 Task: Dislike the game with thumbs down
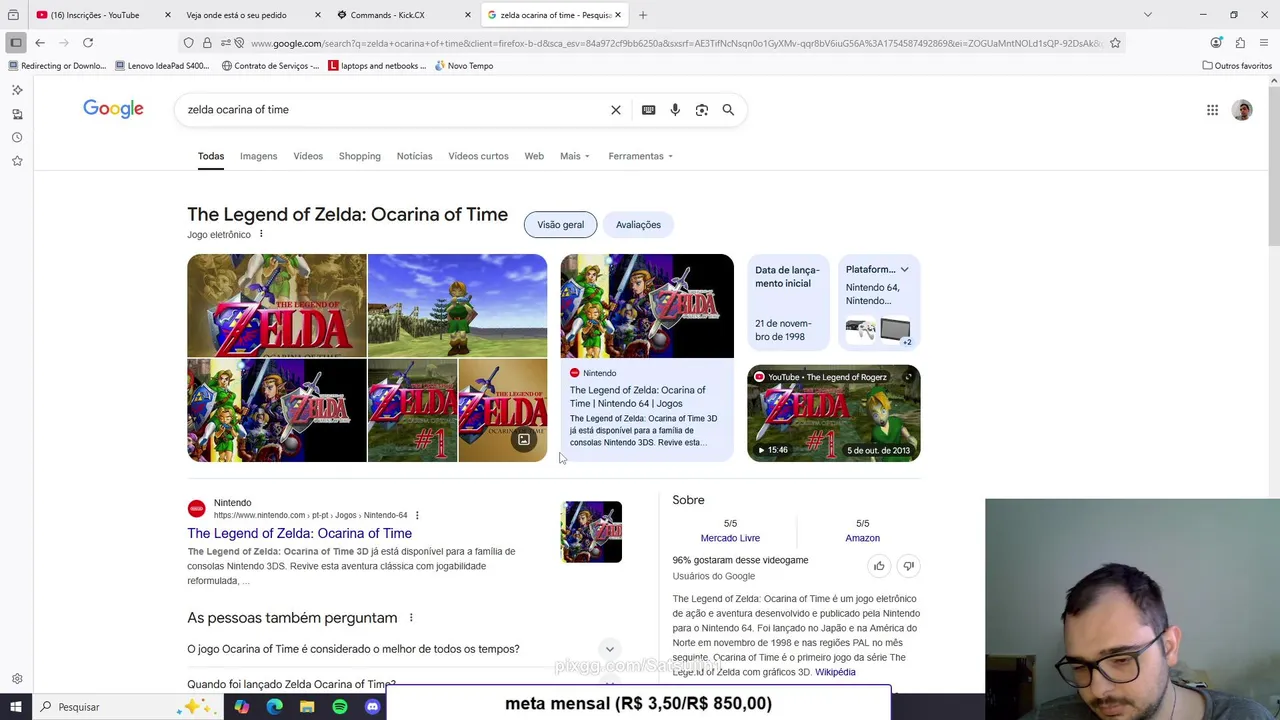pos(908,566)
